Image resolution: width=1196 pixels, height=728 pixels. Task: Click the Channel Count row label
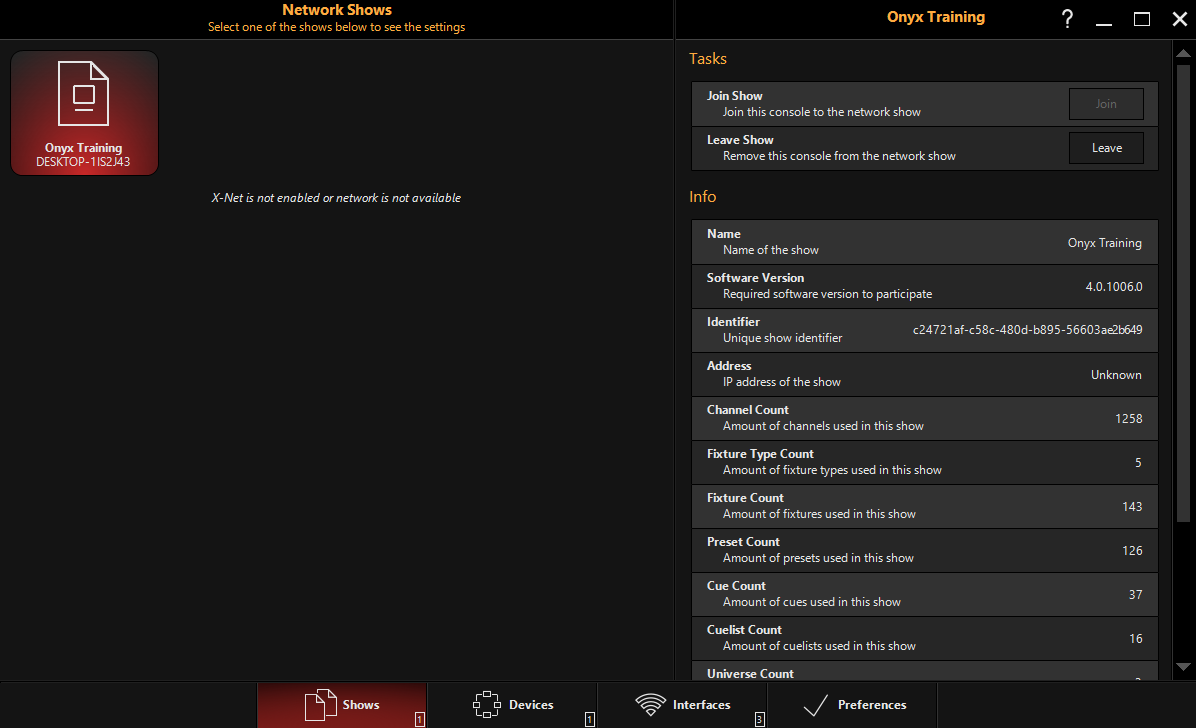coord(747,410)
